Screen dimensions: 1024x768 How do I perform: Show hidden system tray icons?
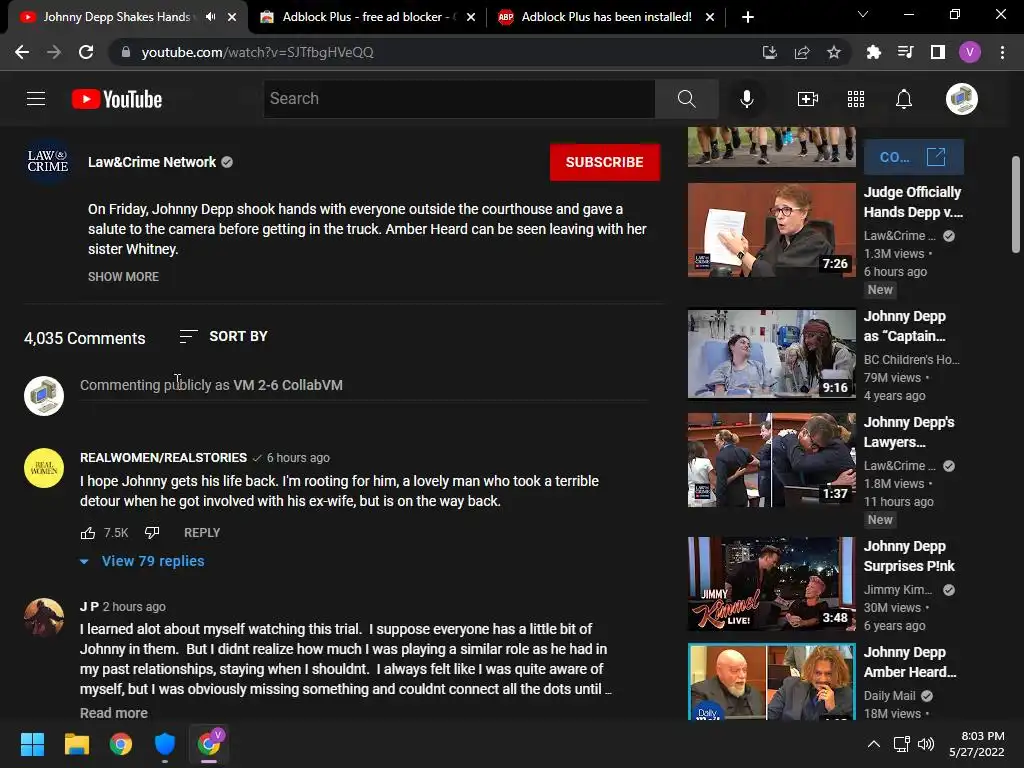(x=874, y=744)
